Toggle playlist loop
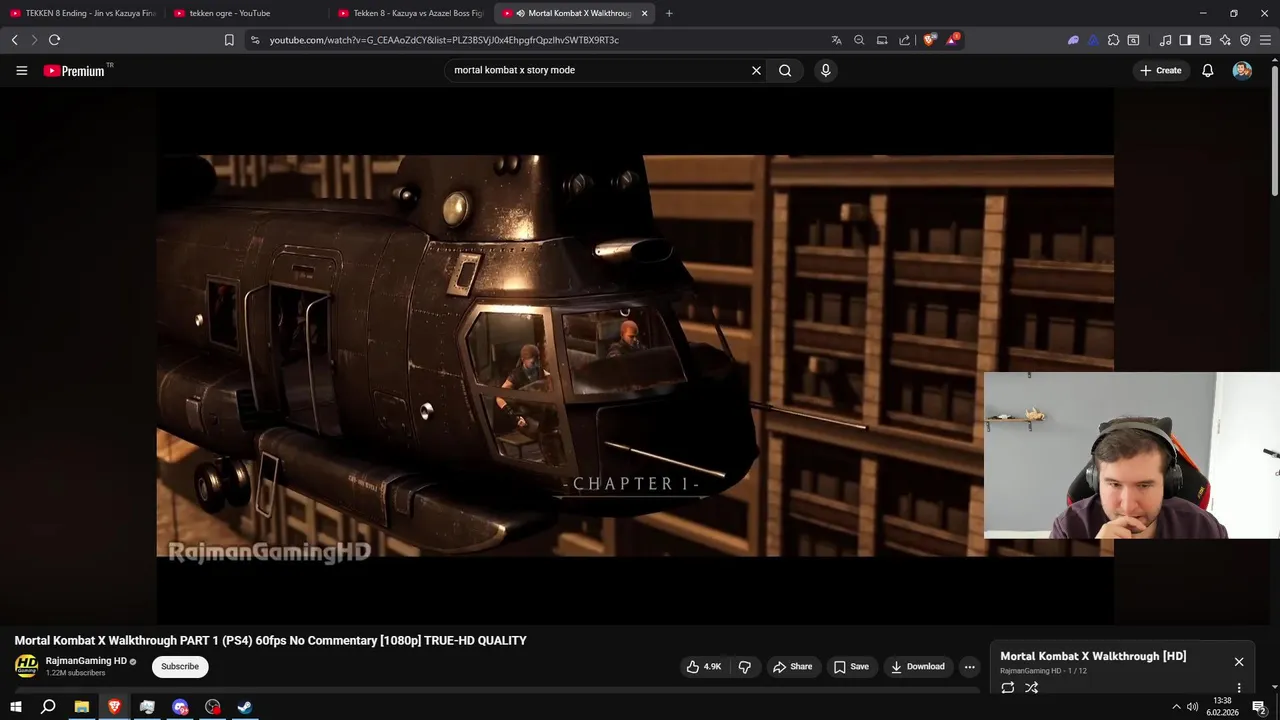The image size is (1280, 720). (1007, 688)
